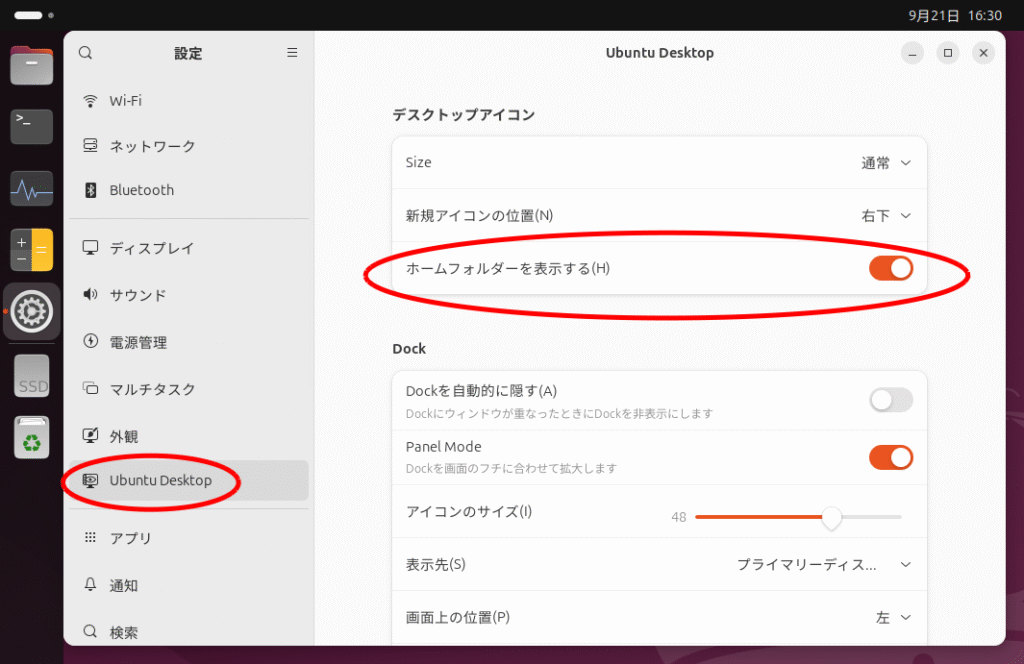Click the monitor icon beside ディスプレイ

click(90, 247)
